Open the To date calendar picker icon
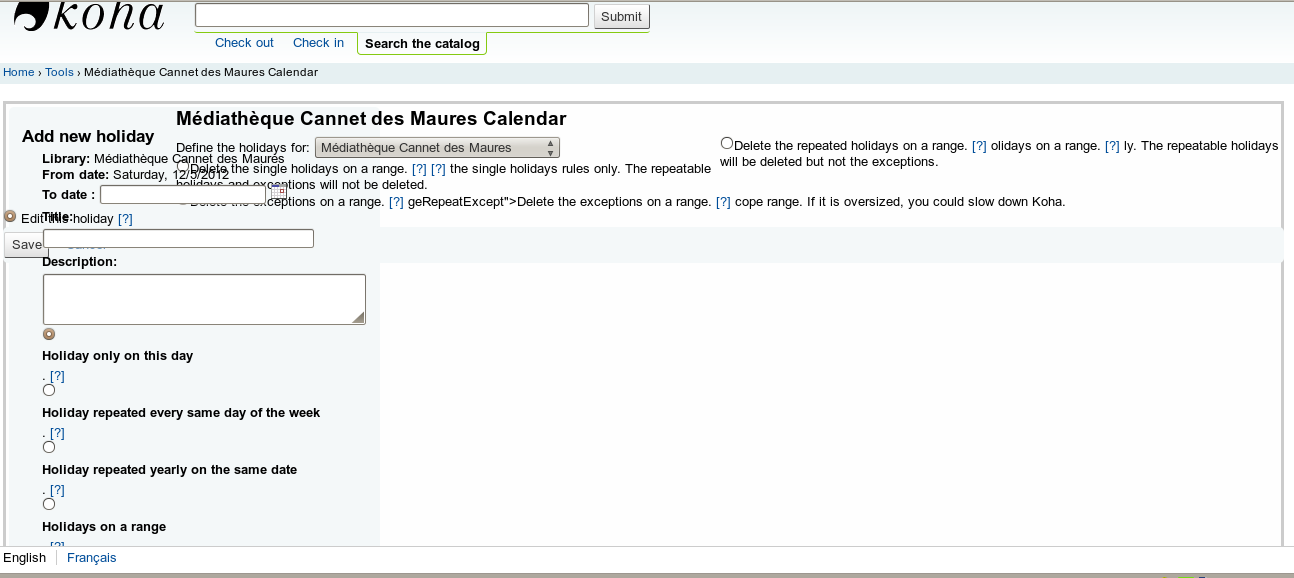1294x578 pixels. tap(278, 192)
